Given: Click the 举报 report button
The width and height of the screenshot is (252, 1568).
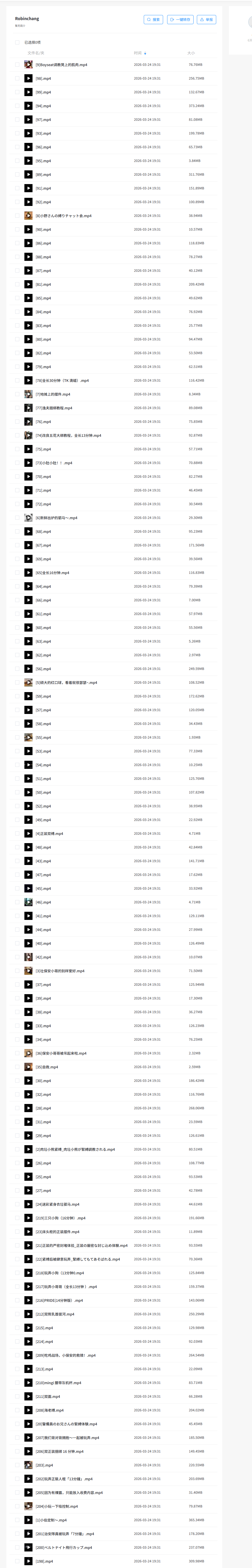Looking at the screenshot, I should pos(207,20).
